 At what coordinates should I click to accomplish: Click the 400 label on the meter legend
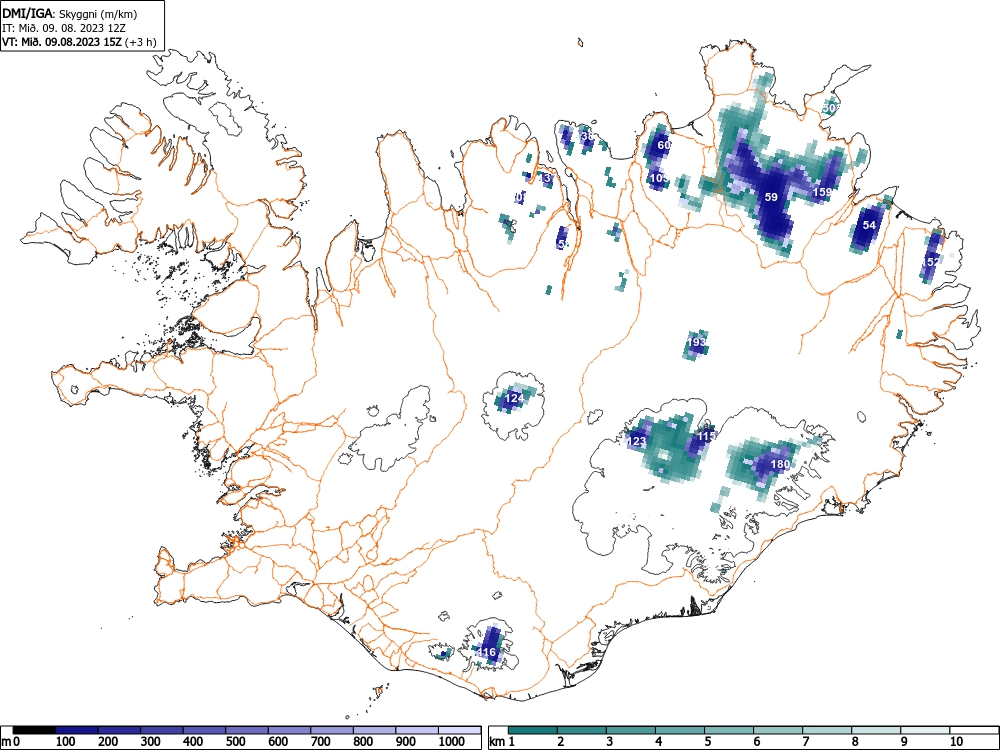tap(193, 742)
